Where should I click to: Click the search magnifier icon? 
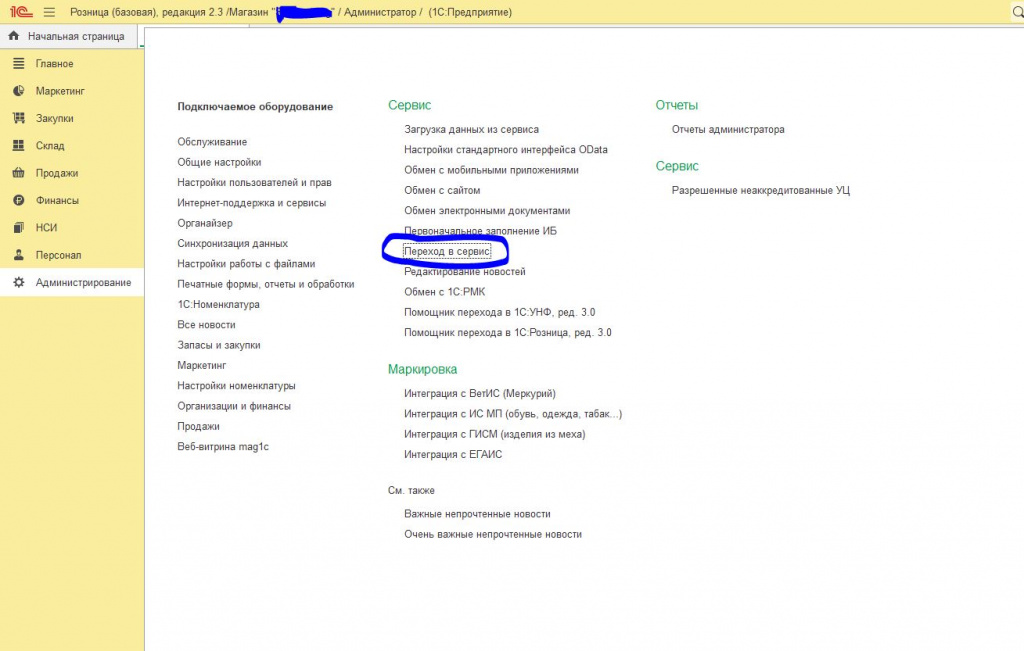pyautogui.click(x=1017, y=12)
